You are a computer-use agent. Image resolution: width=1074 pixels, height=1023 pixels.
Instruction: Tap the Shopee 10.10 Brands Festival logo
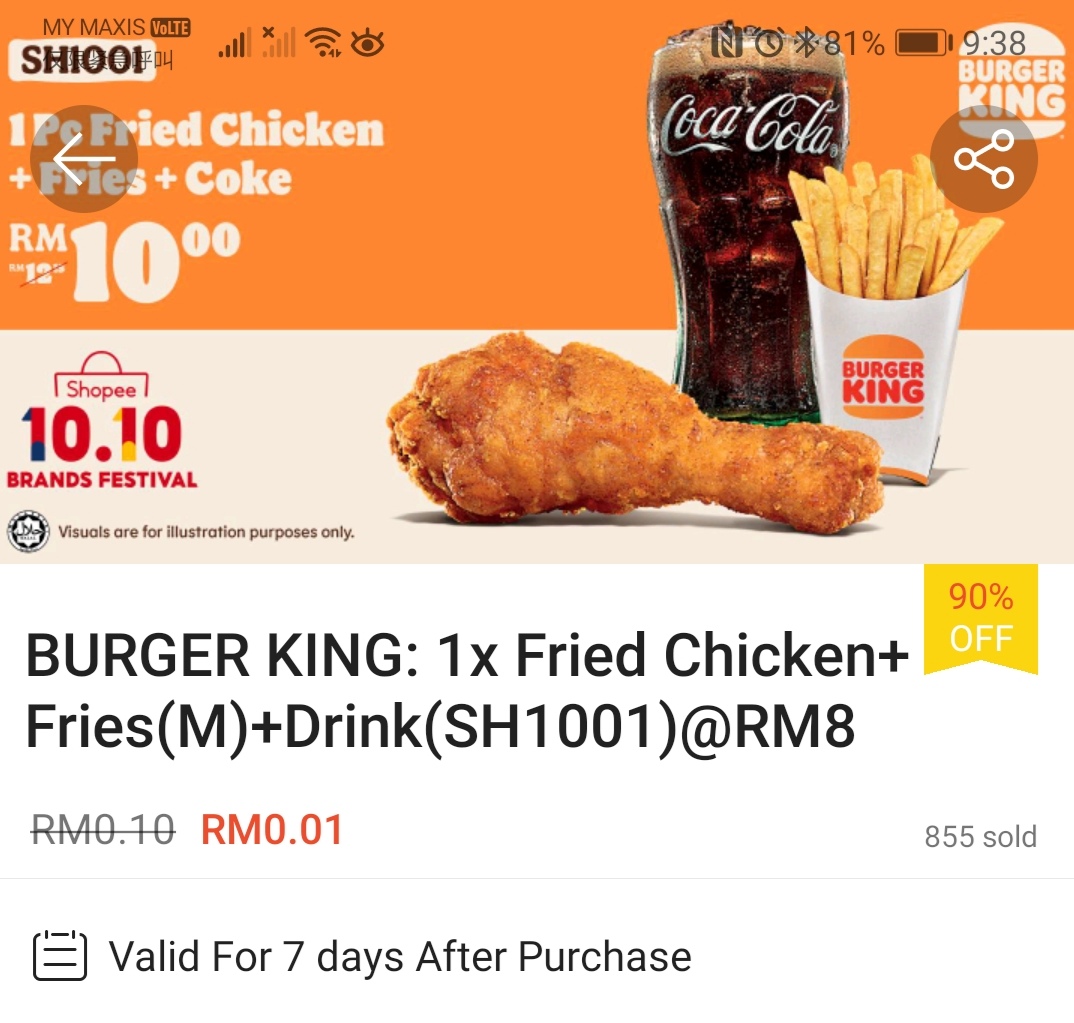coord(101,420)
